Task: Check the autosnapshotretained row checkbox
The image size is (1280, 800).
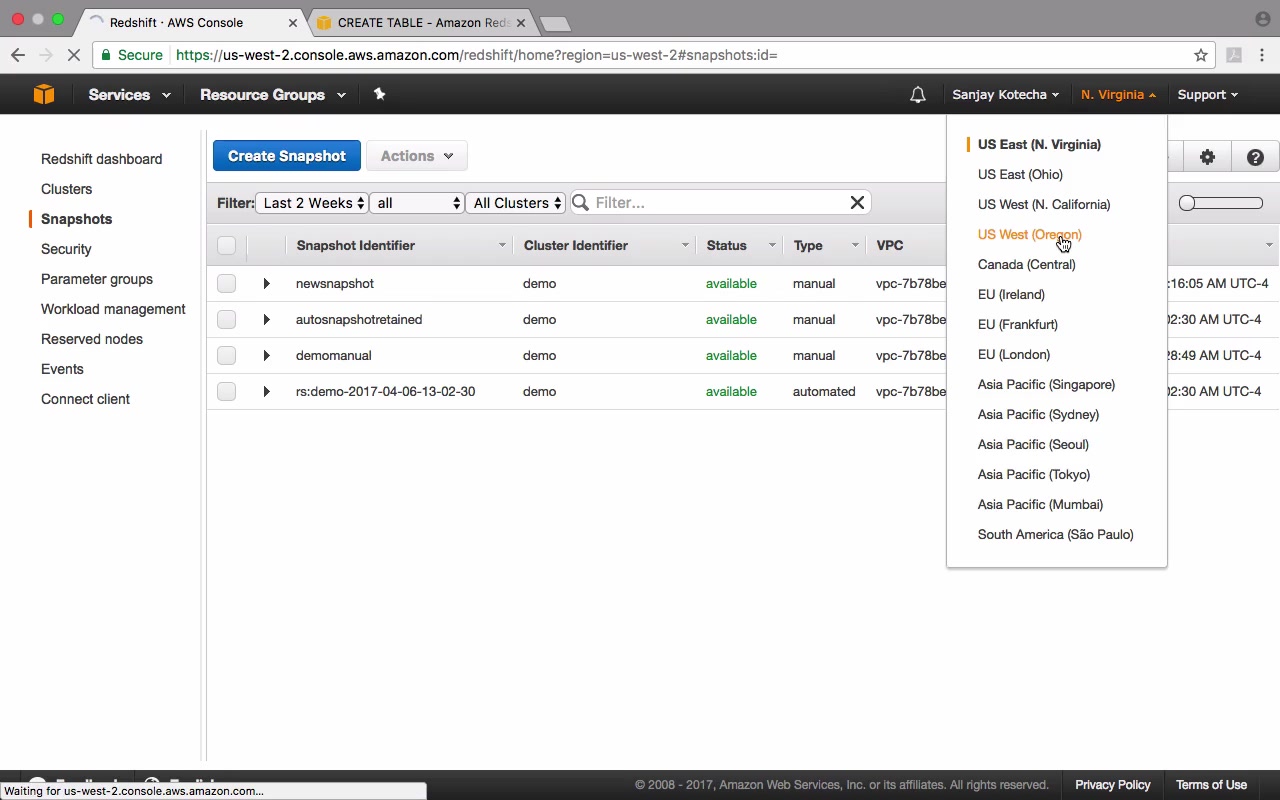Action: coord(226,319)
